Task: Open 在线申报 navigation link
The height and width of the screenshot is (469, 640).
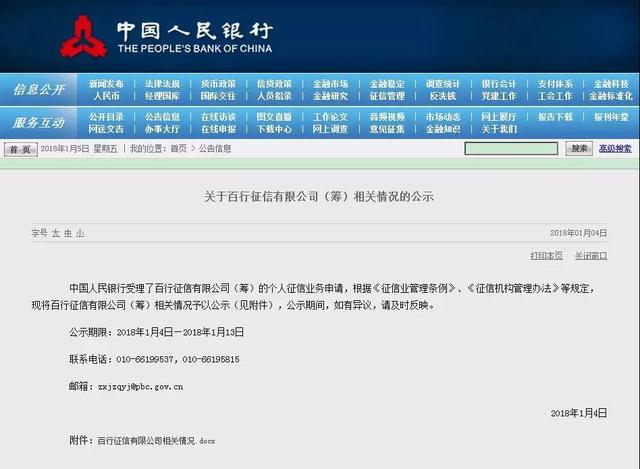Action: pos(218,129)
